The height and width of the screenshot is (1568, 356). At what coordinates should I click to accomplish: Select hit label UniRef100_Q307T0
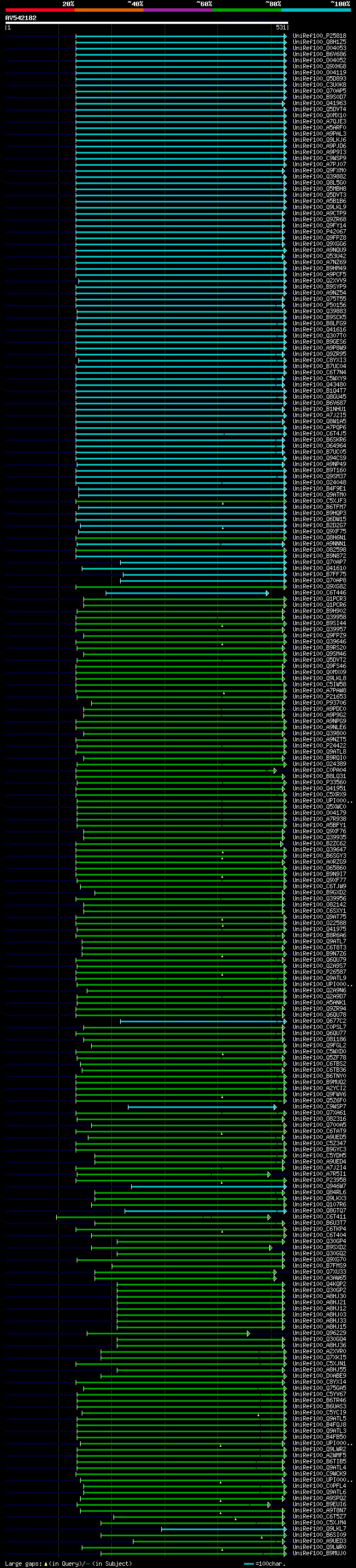click(319, 336)
